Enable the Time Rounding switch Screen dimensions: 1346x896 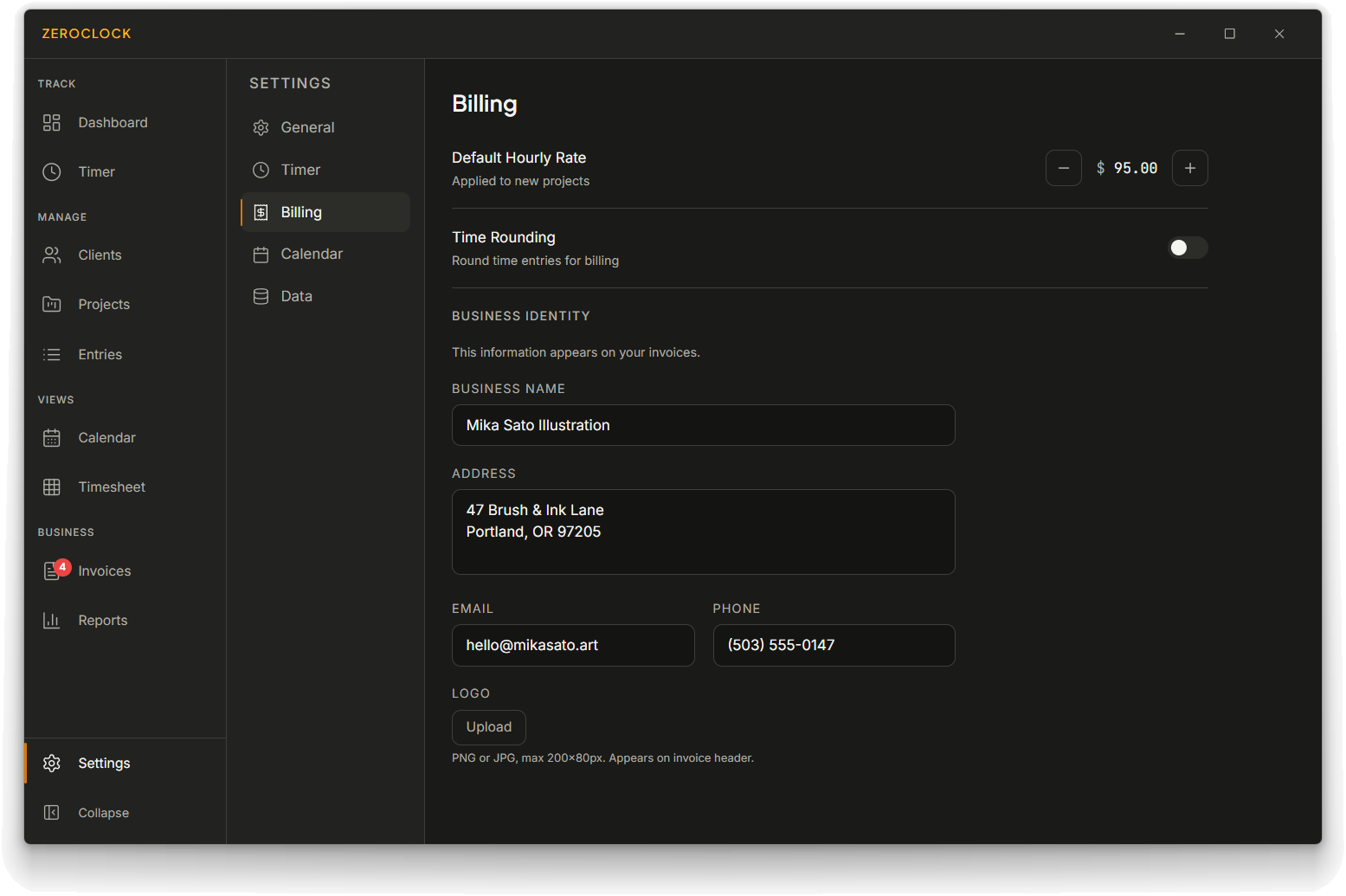tap(1188, 248)
